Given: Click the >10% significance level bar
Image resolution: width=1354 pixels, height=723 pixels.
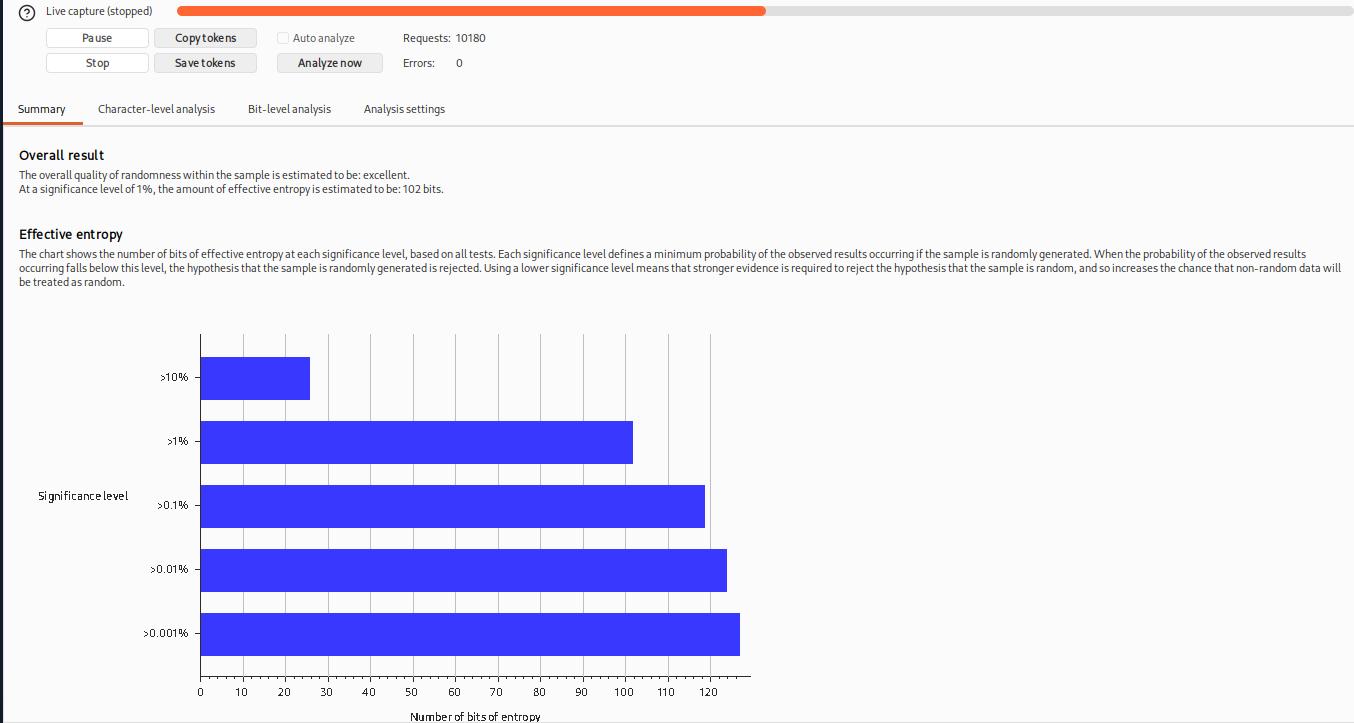Looking at the screenshot, I should (x=255, y=378).
